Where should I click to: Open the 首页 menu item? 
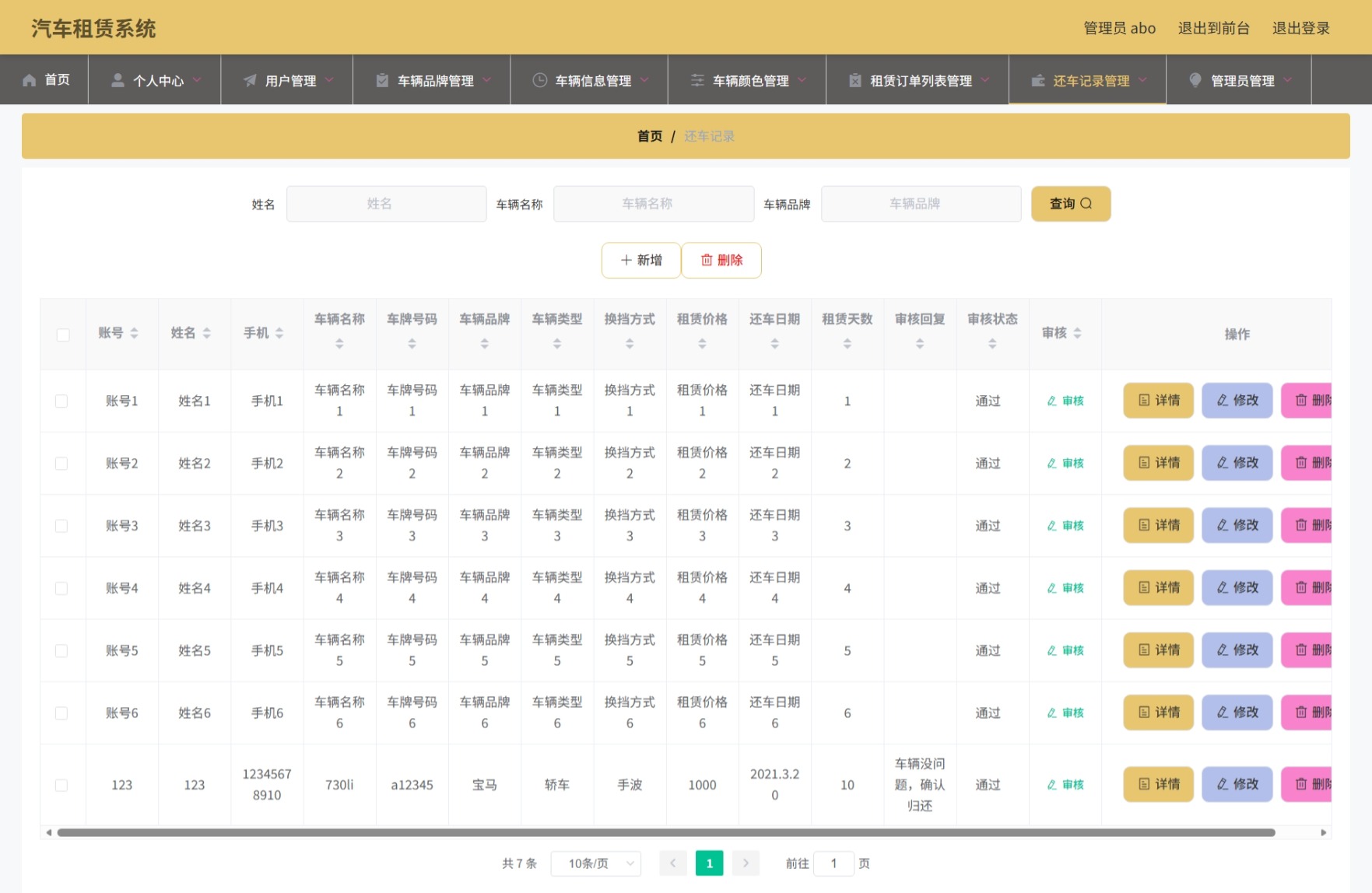[45, 79]
